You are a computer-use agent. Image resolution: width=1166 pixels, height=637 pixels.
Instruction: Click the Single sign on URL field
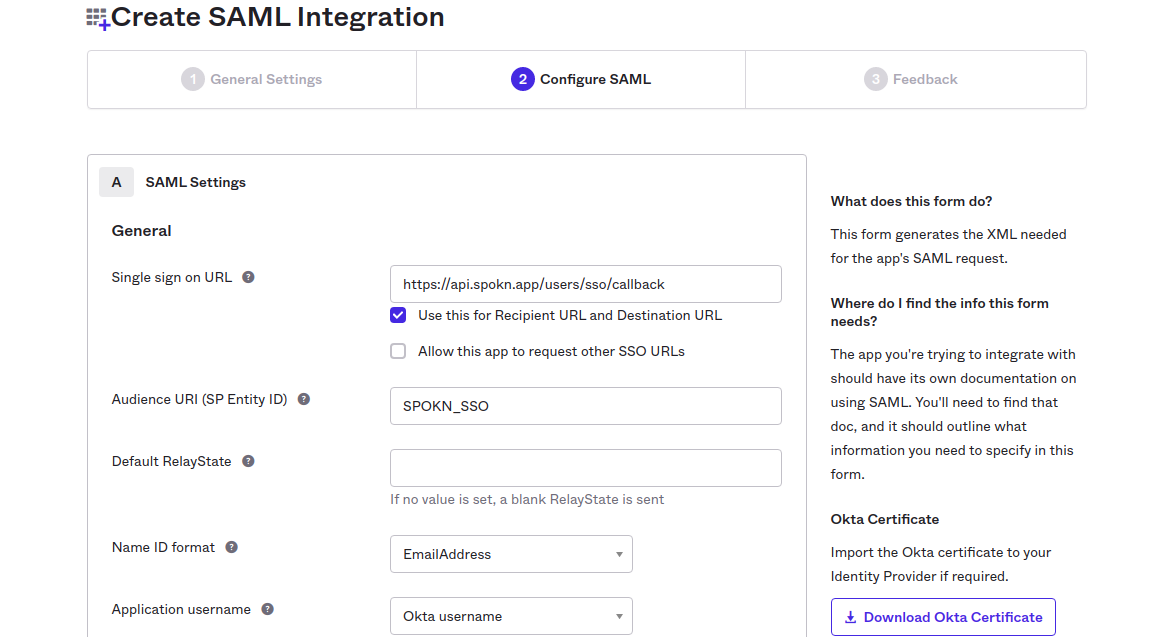pyautogui.click(x=585, y=284)
